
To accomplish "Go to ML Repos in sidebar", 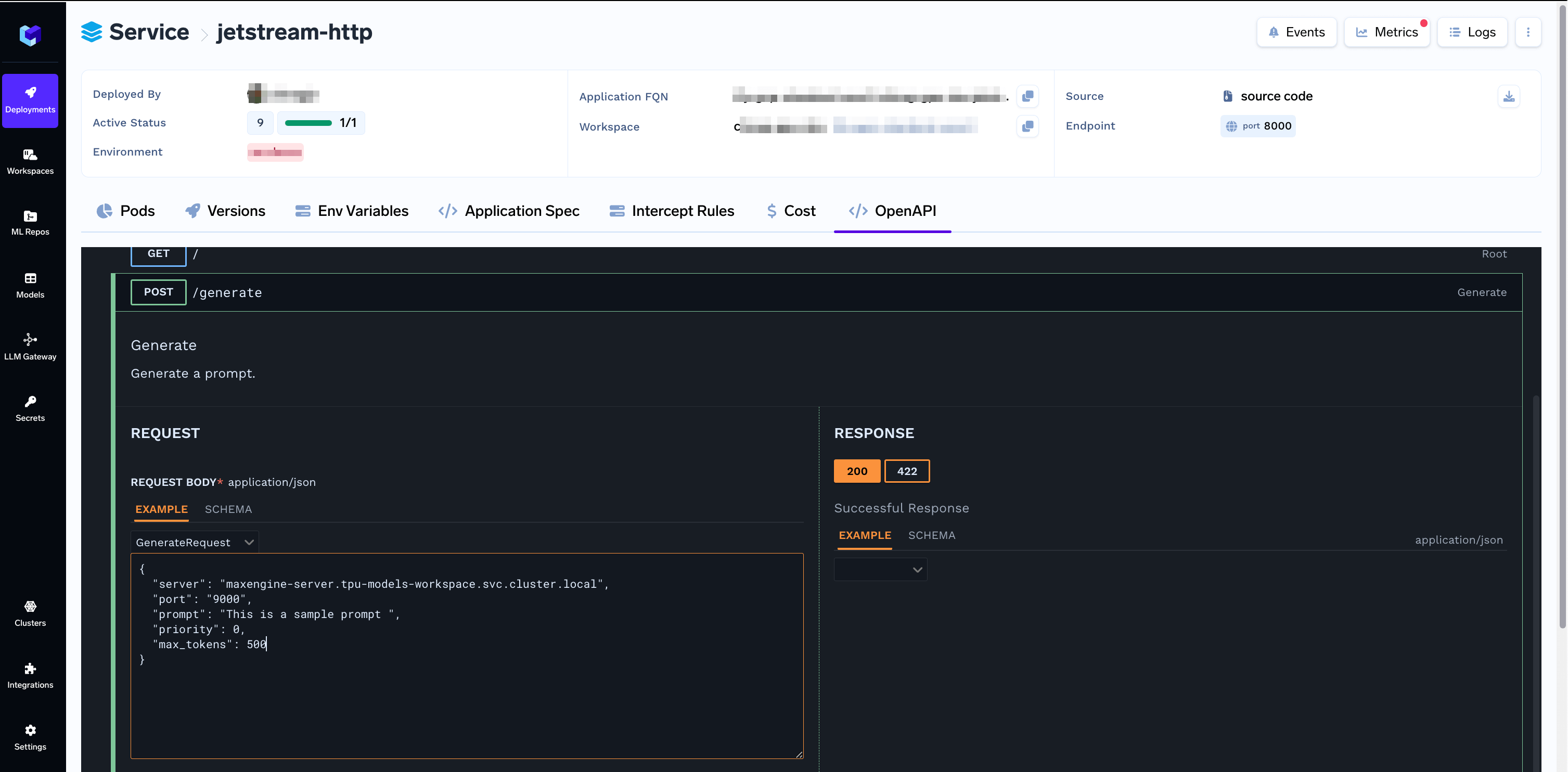I will click(x=30, y=223).
